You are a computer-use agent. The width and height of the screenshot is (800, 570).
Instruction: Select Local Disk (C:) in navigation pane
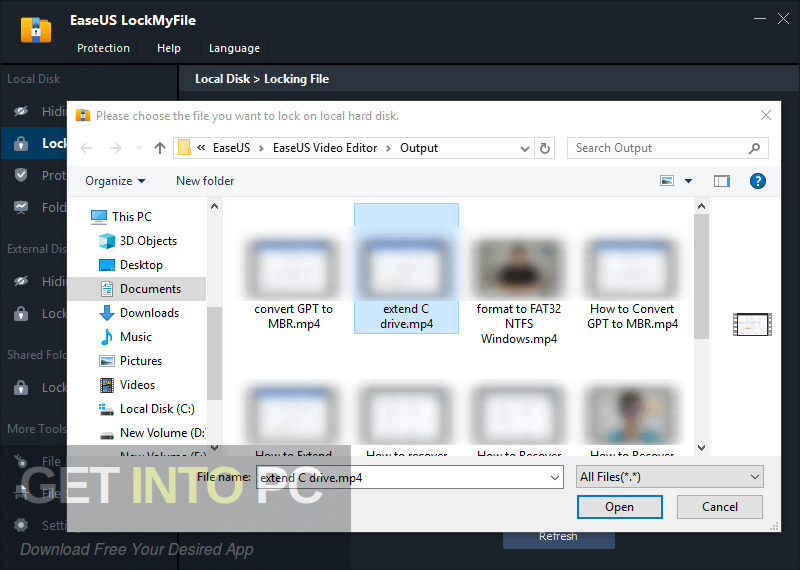click(x=146, y=409)
